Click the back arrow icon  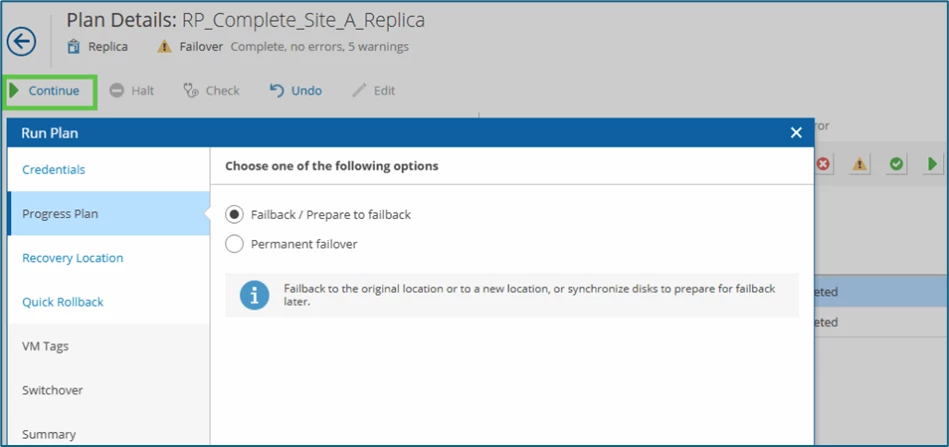[21, 41]
